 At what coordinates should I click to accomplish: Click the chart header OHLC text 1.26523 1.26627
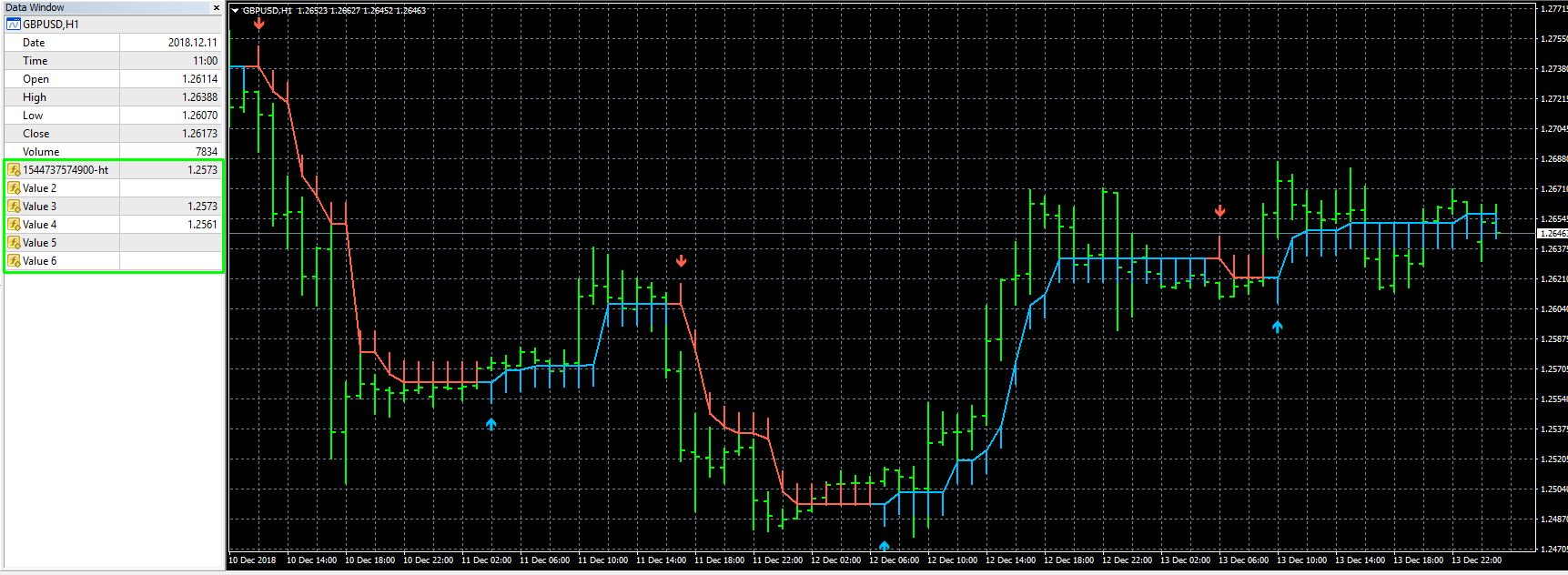point(329,11)
